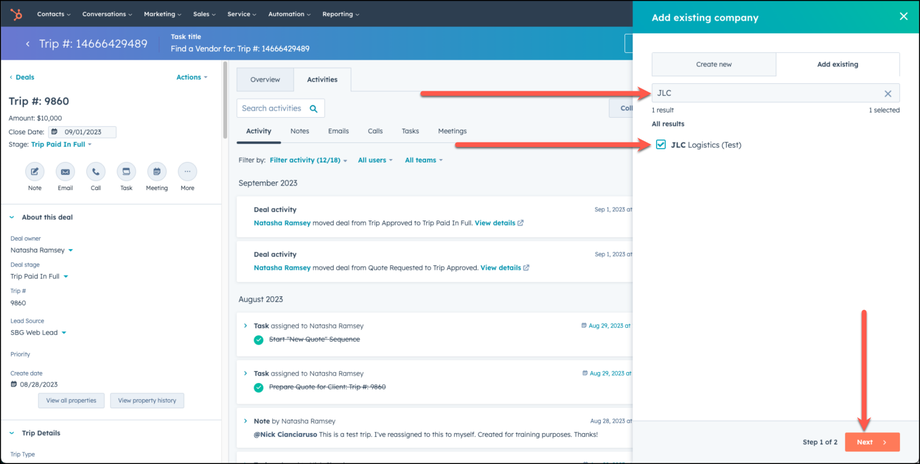The image size is (920, 464).
Task: Show the Notes activity tab
Action: 299,131
